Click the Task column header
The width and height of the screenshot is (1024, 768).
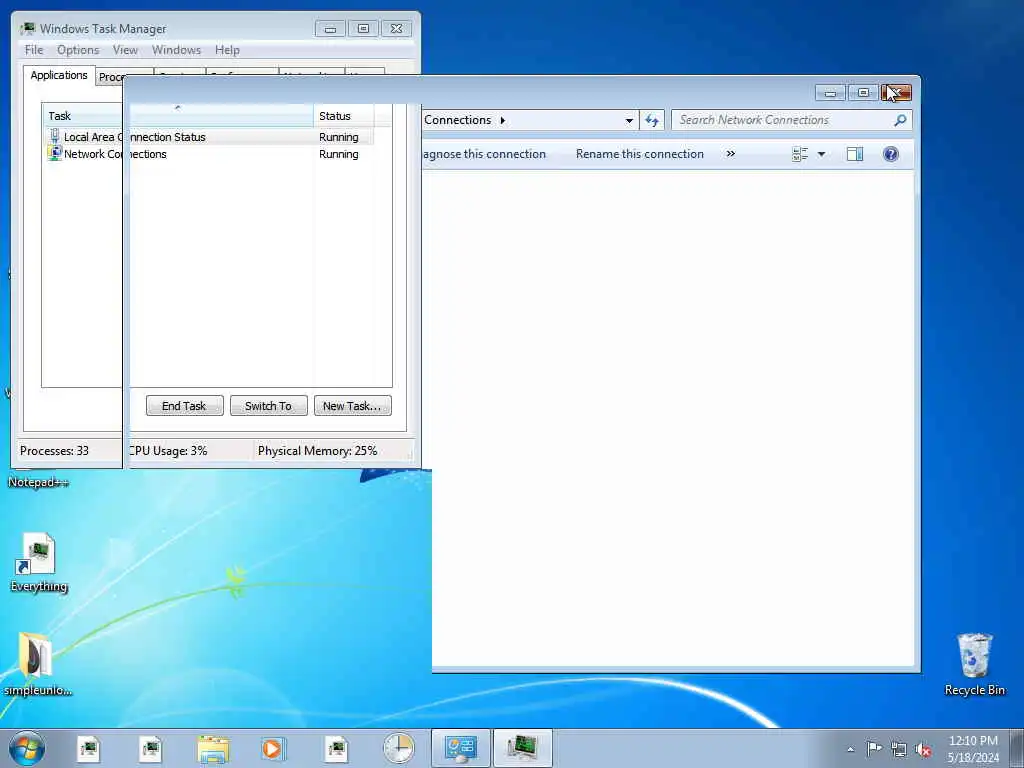point(178,116)
